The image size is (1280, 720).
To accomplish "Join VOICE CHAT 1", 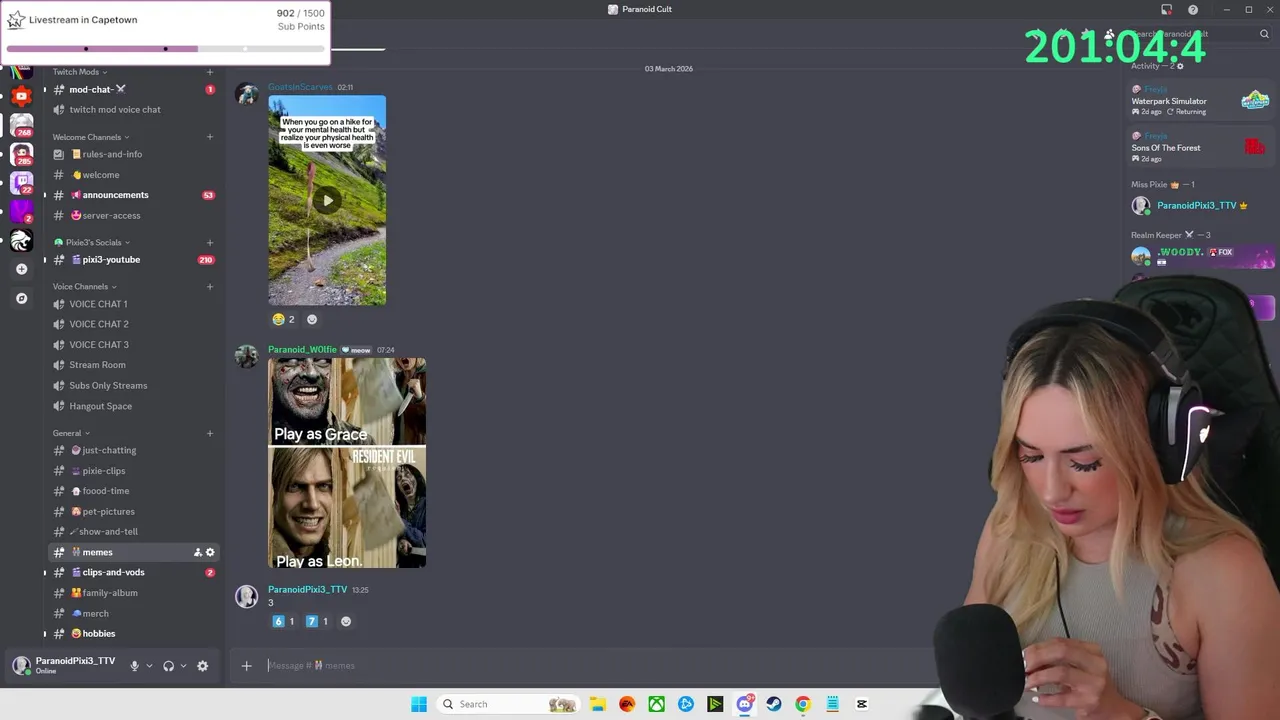I will [133, 304].
